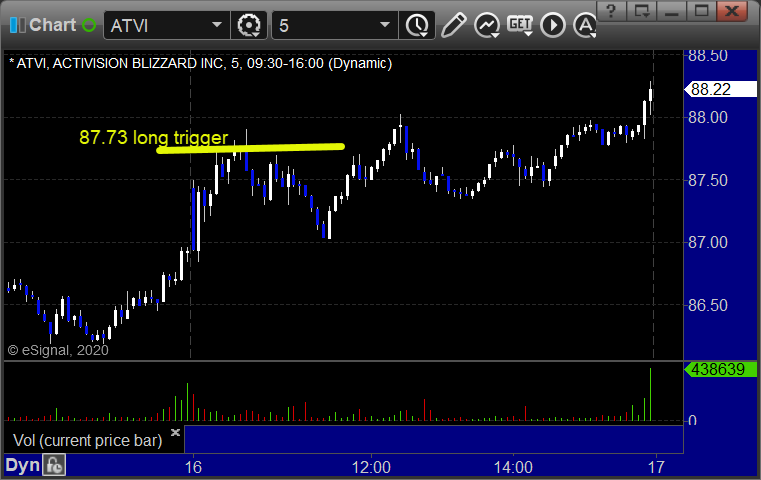
Task: Click the 88.22 current price tag
Action: pos(720,89)
